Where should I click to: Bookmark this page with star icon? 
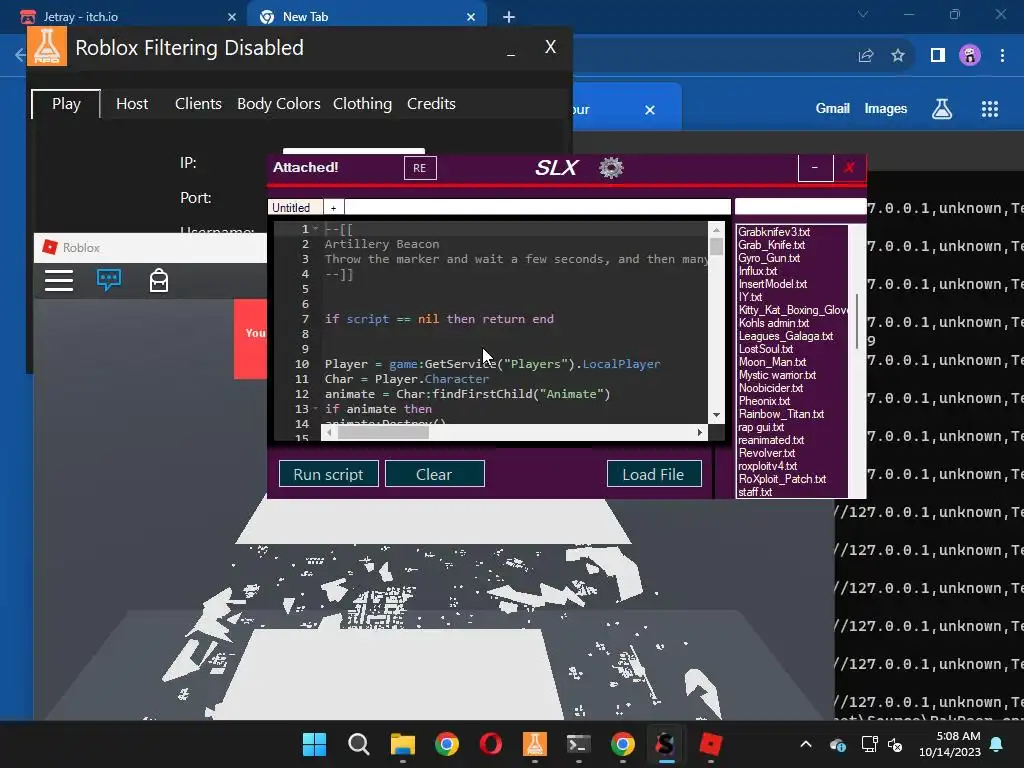point(898,56)
